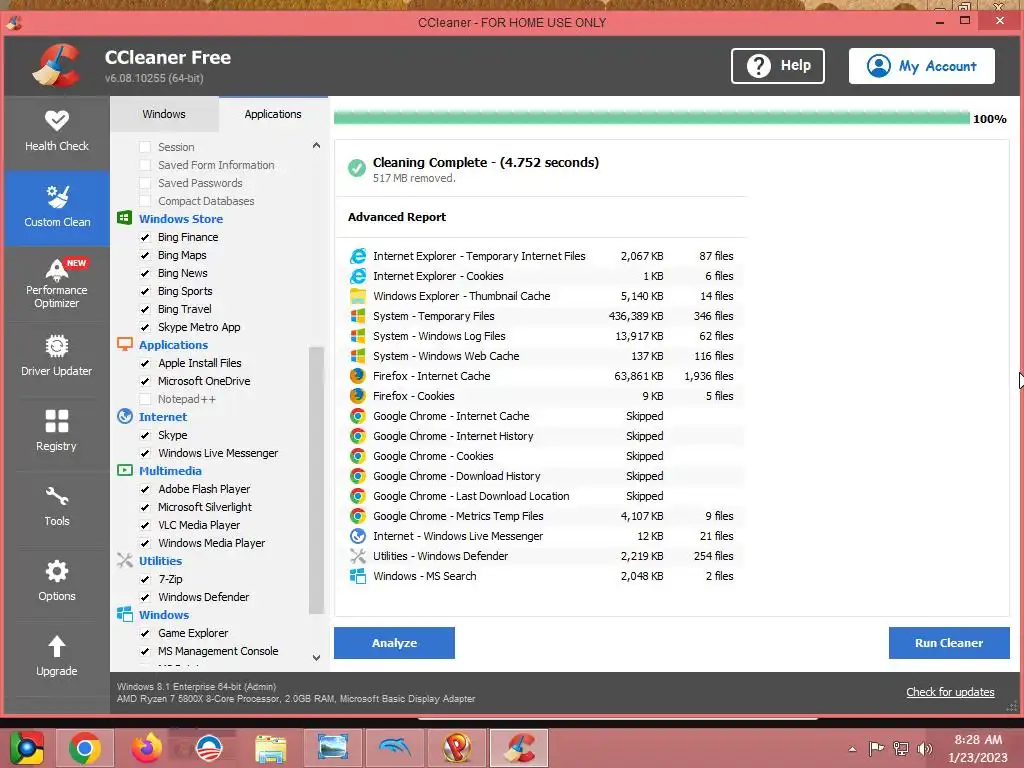Go to the Registry cleaner
The image size is (1024, 768).
[x=57, y=432]
